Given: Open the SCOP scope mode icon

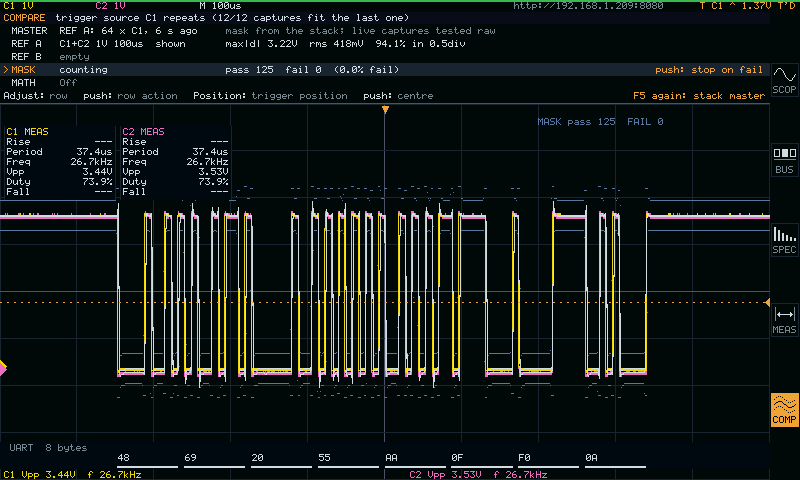Looking at the screenshot, I should tap(784, 81).
